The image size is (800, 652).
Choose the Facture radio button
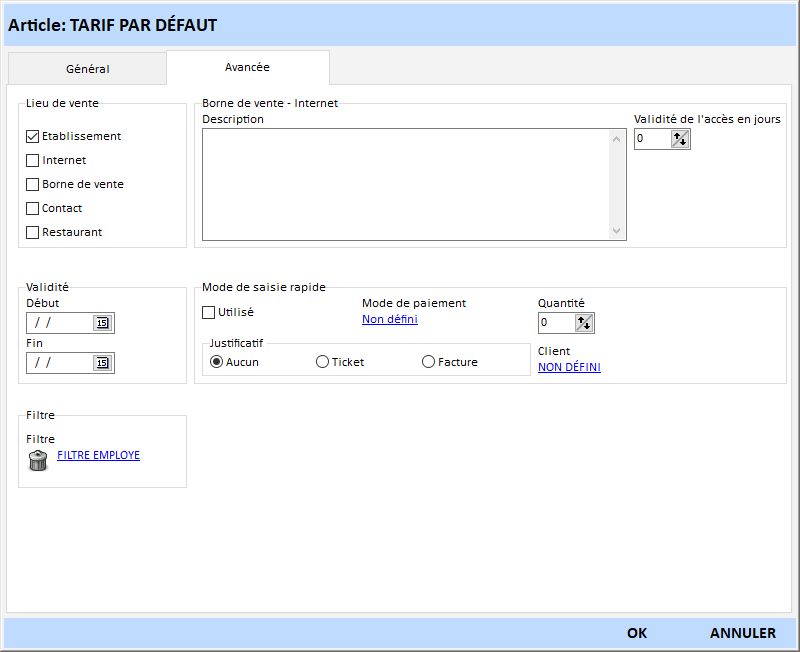pos(428,362)
